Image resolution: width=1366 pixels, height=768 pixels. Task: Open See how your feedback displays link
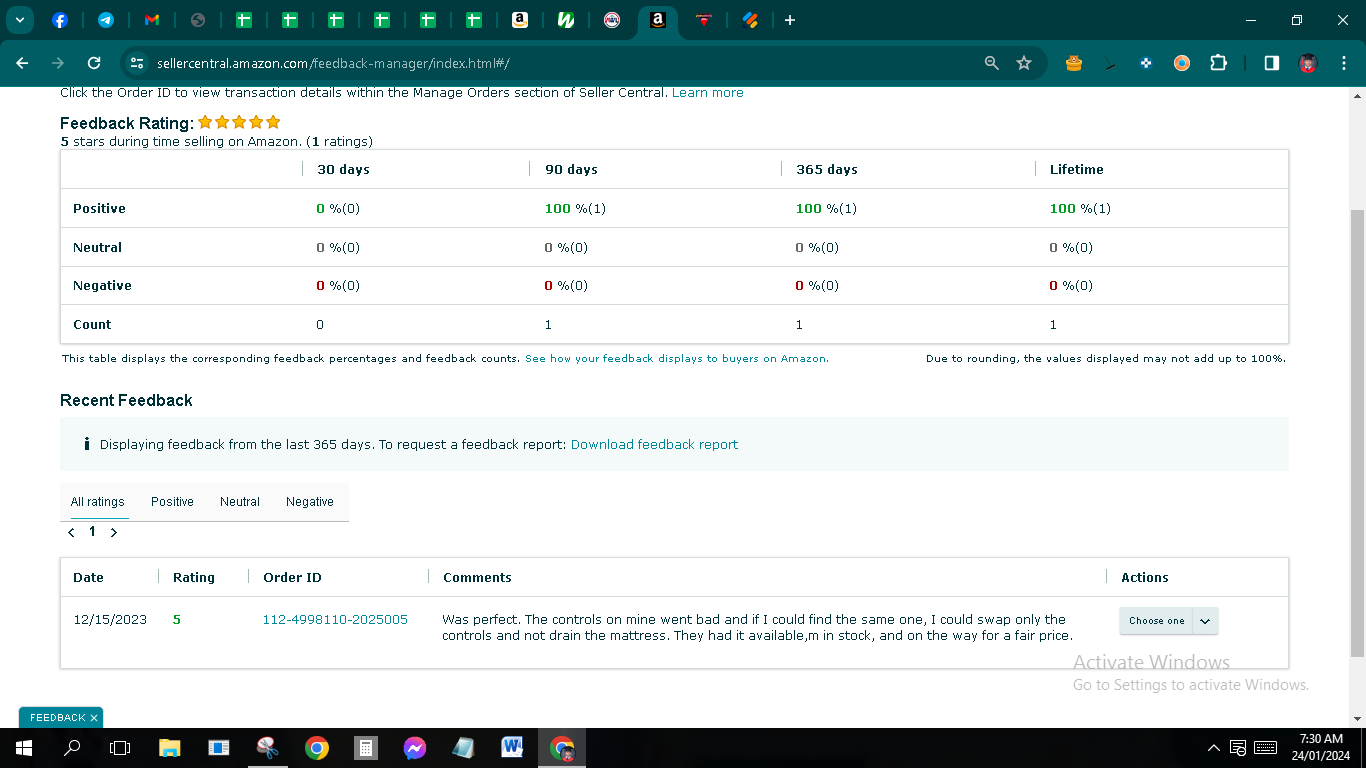click(677, 358)
